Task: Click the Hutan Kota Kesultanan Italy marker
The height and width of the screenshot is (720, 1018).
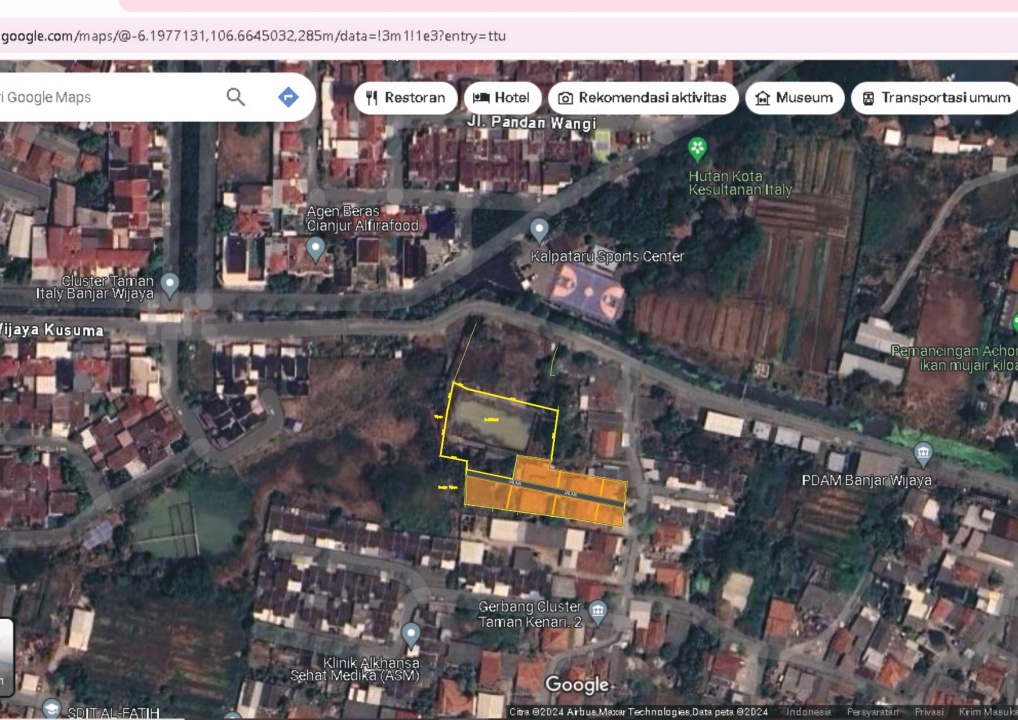Action: (698, 150)
